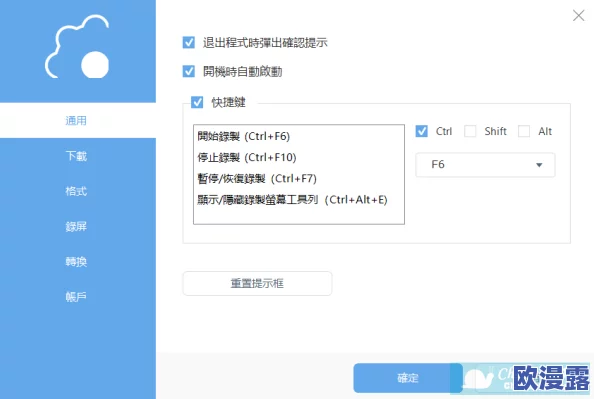Switch to the 帳戶 tab
This screenshot has width=594, height=399.
[78, 297]
